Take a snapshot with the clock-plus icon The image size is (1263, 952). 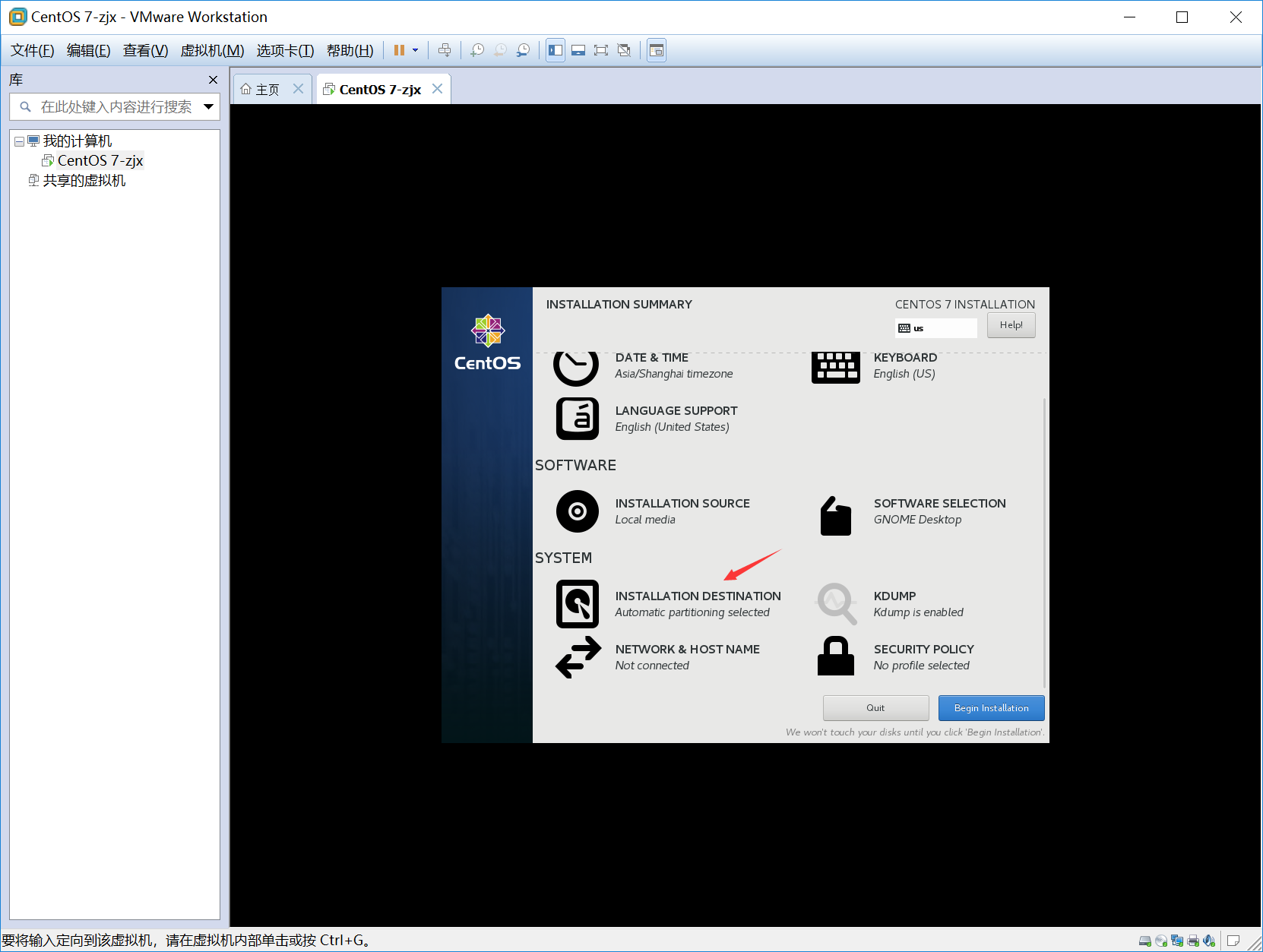[x=477, y=51]
